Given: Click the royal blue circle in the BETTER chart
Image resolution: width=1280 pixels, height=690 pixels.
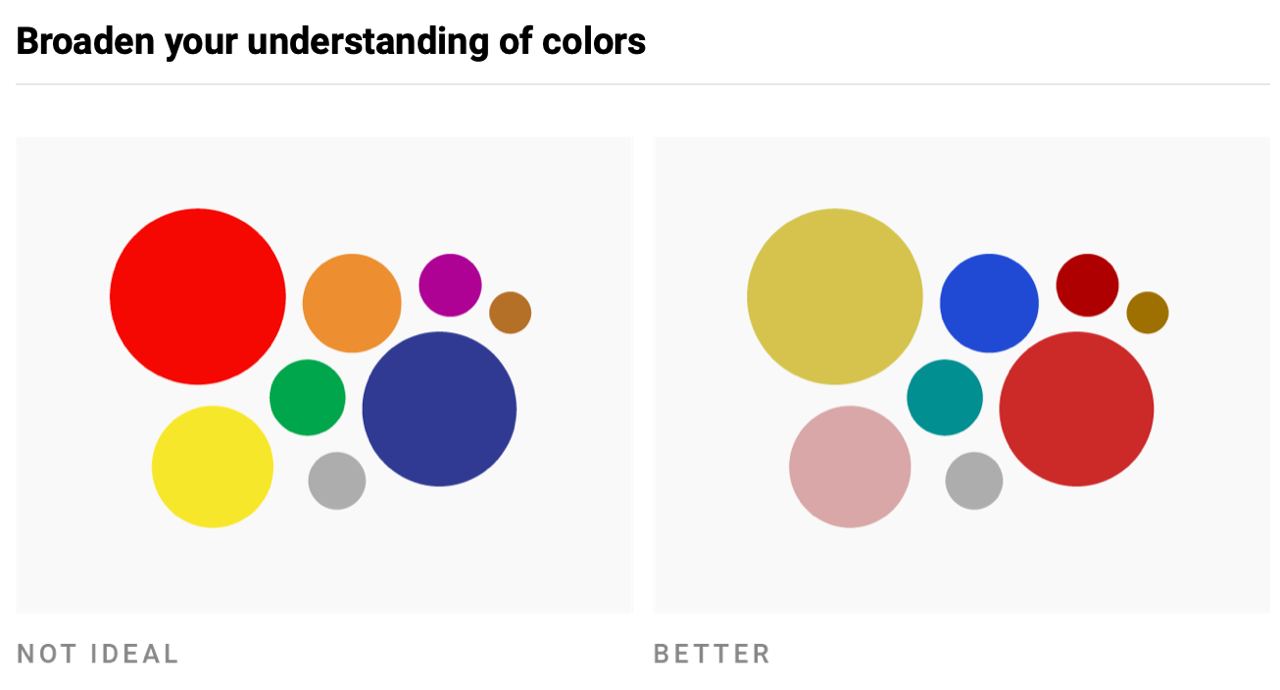Looking at the screenshot, I should point(989,303).
